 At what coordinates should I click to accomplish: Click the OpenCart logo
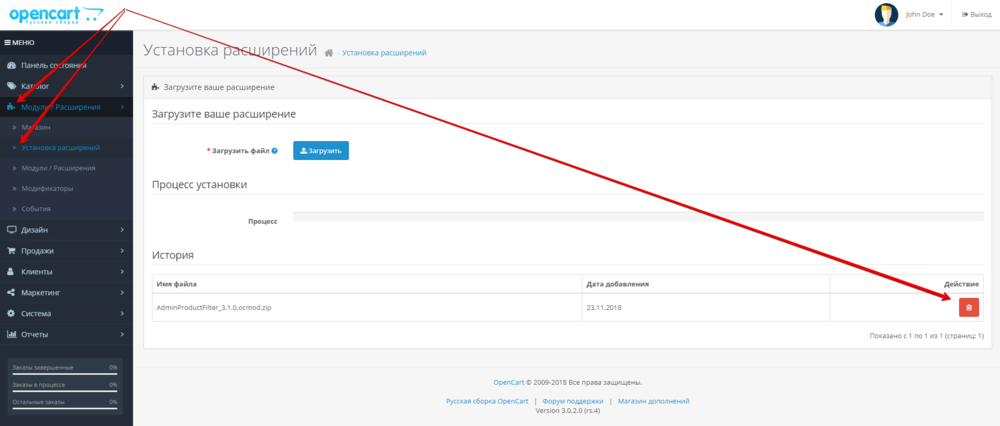click(x=55, y=14)
